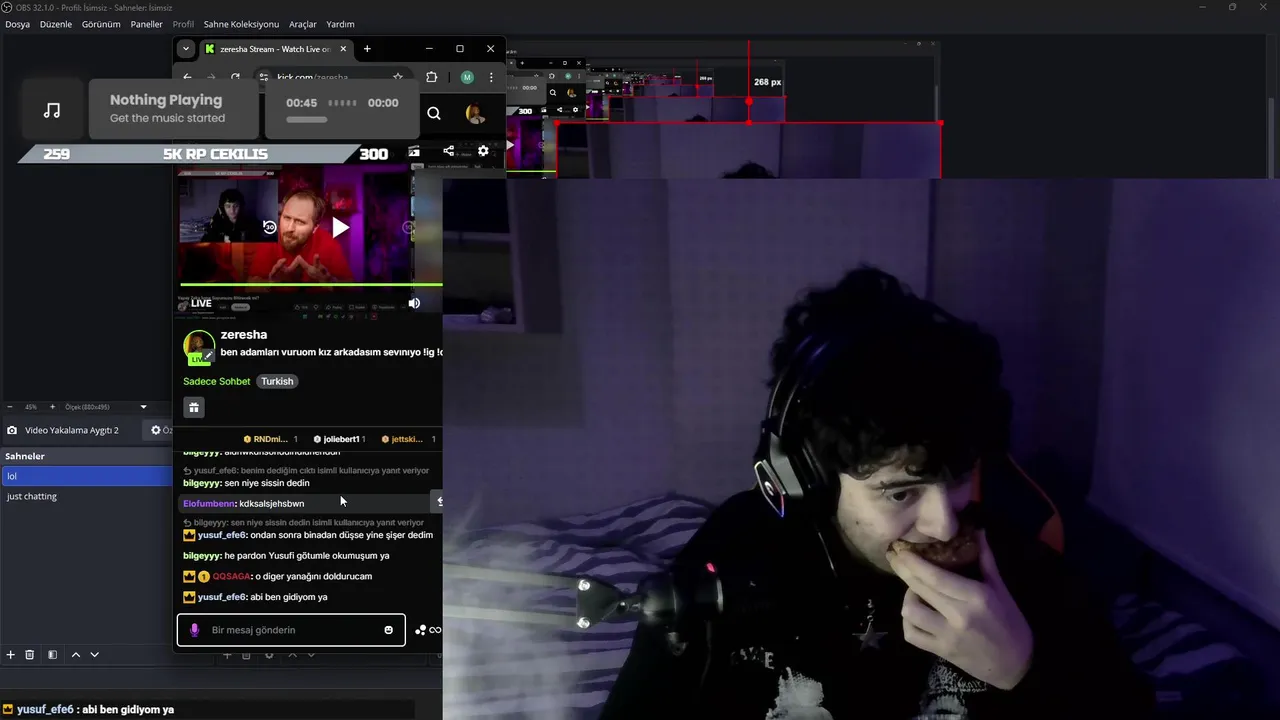Open the Paneller menu
The height and width of the screenshot is (720, 1280).
point(146,24)
